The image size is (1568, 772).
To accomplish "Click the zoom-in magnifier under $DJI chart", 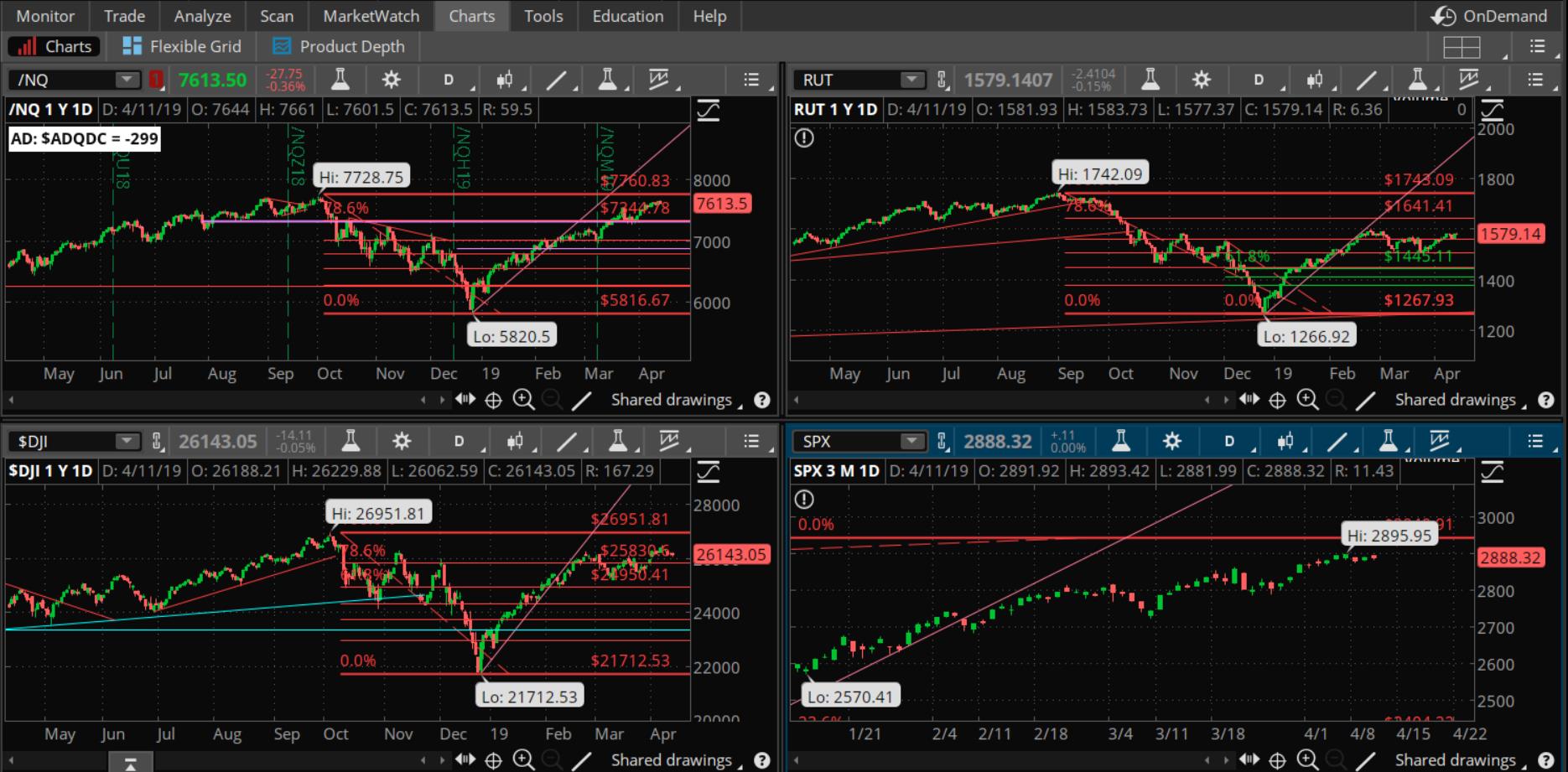I will click(x=523, y=759).
